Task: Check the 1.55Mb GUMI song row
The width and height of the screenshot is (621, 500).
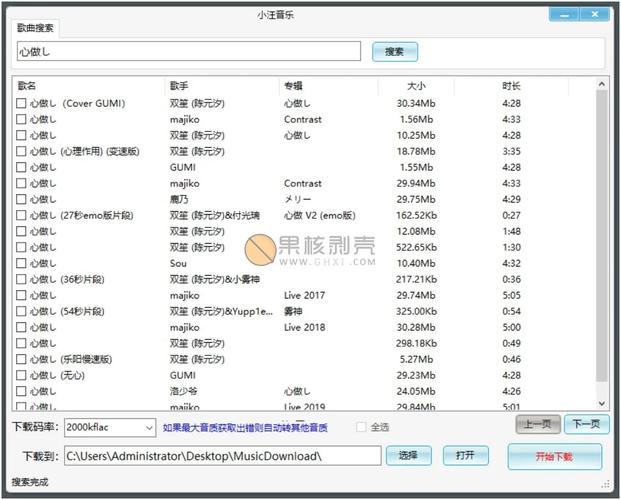Action: point(21,167)
